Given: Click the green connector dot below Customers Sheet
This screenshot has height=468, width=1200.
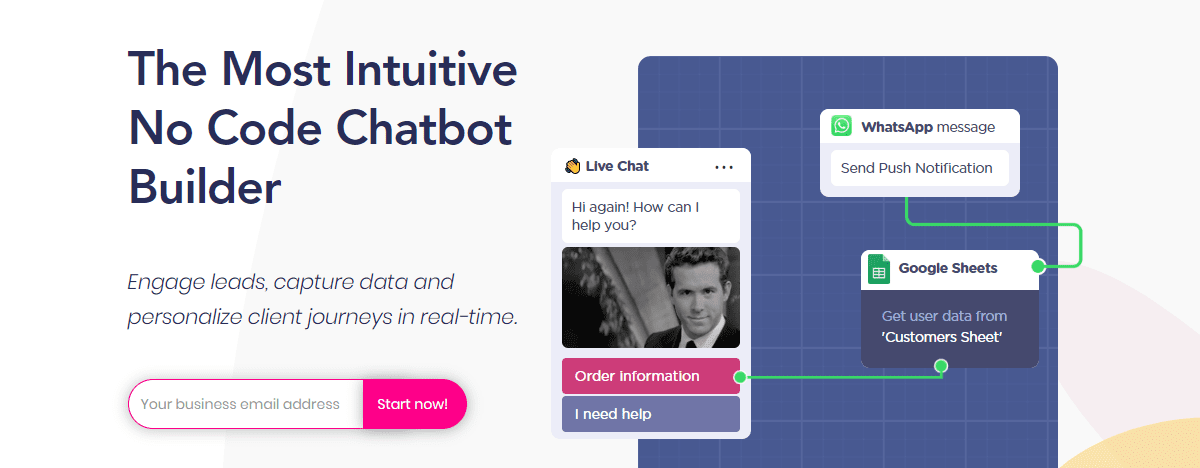Looking at the screenshot, I should click(x=940, y=366).
